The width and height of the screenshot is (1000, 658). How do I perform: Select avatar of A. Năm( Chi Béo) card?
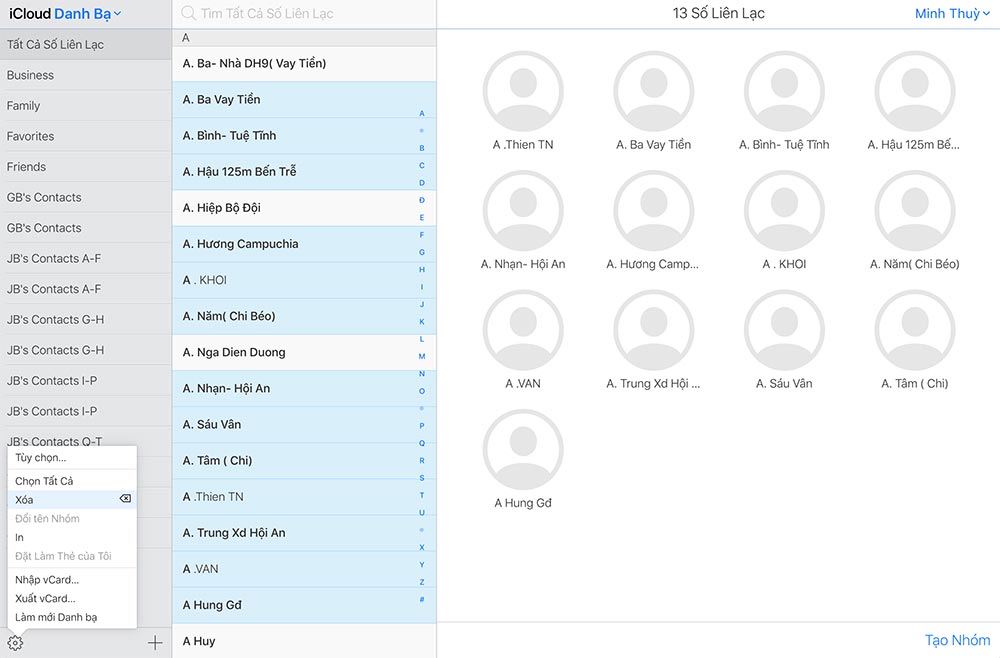tap(915, 211)
